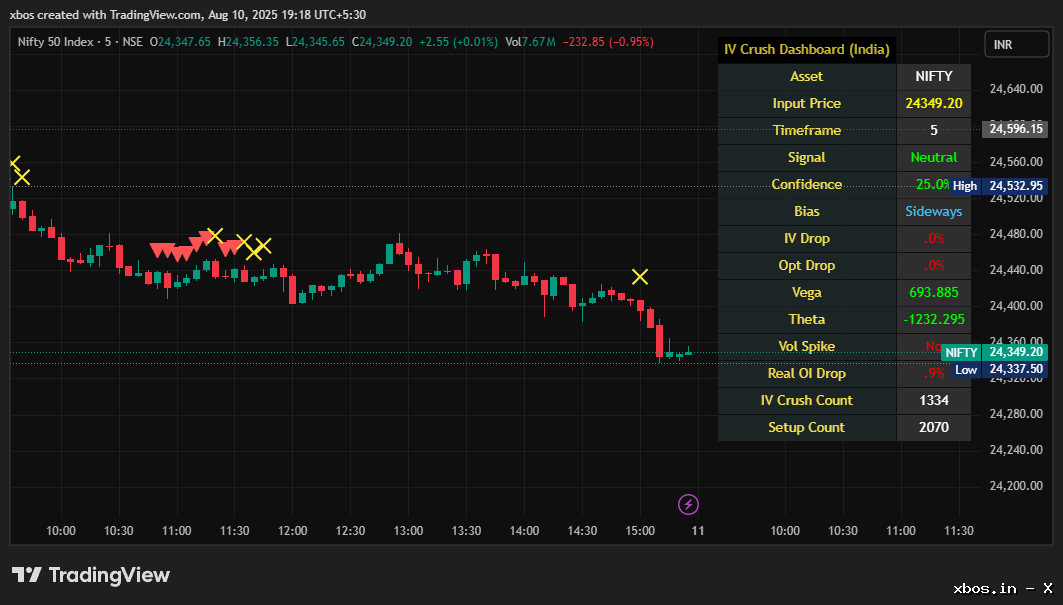Click the purple lightning bolt icon
The width and height of the screenshot is (1063, 605).
688,503
